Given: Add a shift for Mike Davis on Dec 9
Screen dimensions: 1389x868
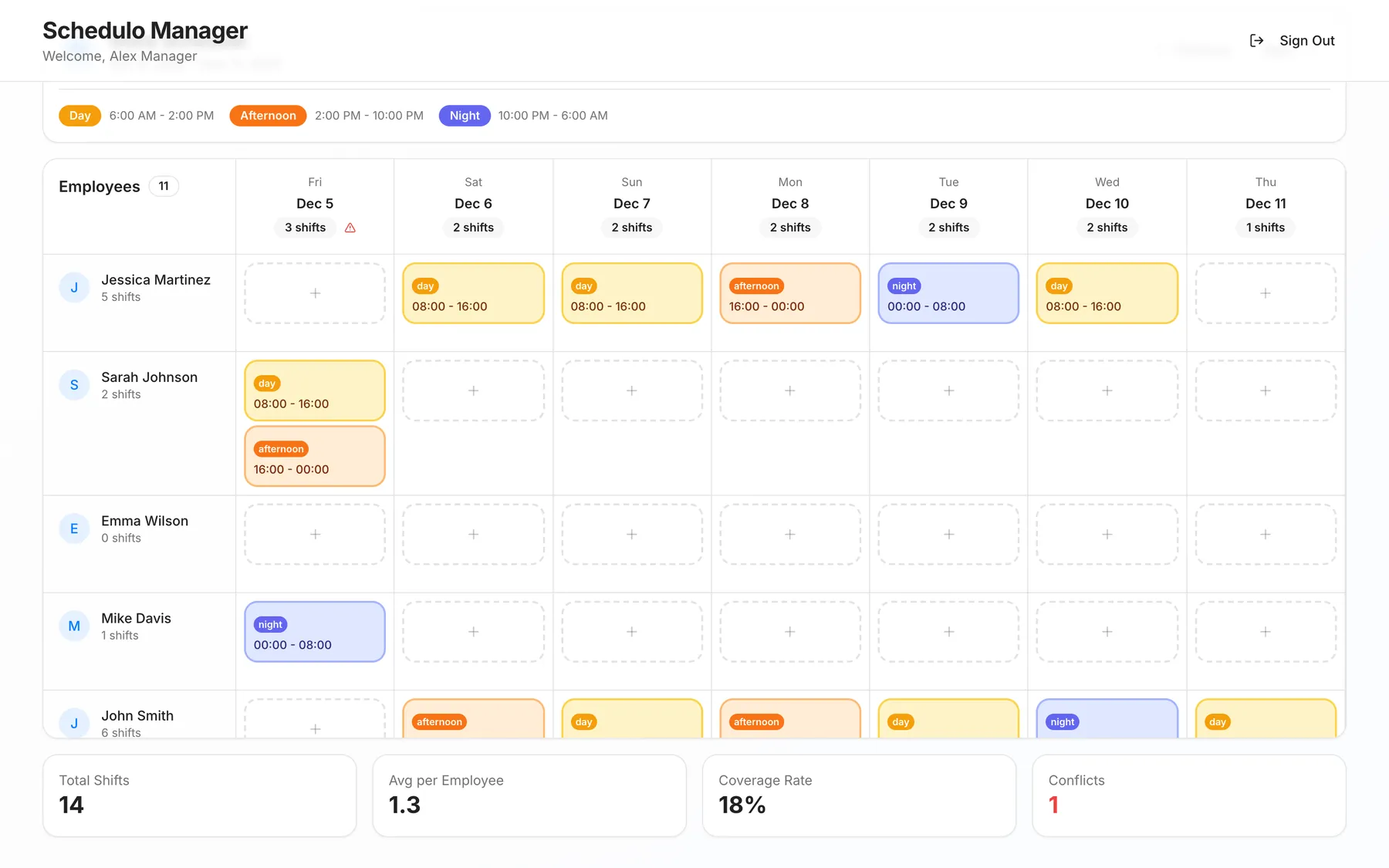Looking at the screenshot, I should [948, 631].
